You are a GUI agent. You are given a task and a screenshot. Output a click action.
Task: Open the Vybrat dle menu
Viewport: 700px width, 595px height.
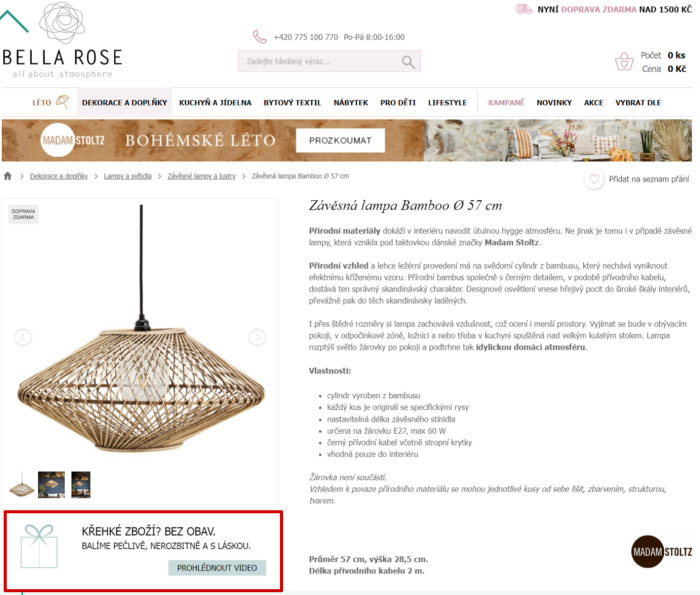pos(638,103)
